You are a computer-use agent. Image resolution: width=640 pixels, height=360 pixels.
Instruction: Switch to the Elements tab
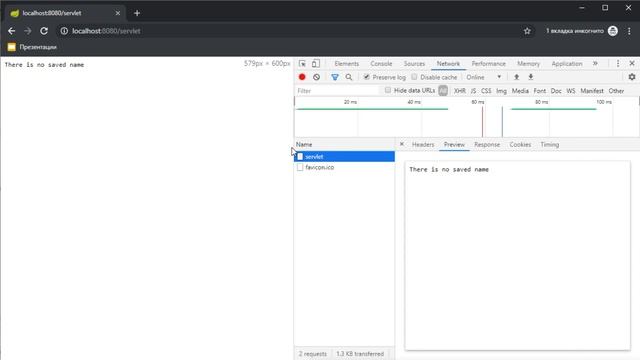(347, 64)
